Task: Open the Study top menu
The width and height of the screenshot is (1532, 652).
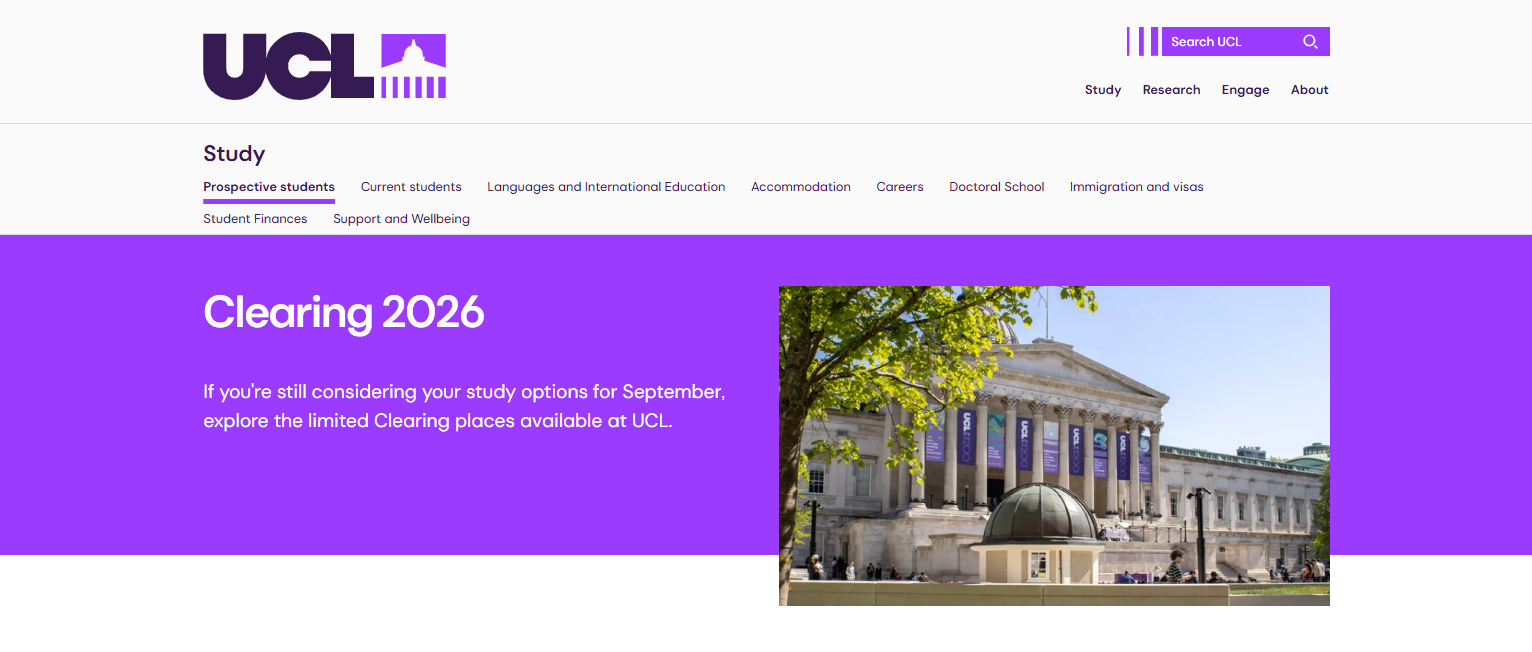Action: click(1103, 90)
